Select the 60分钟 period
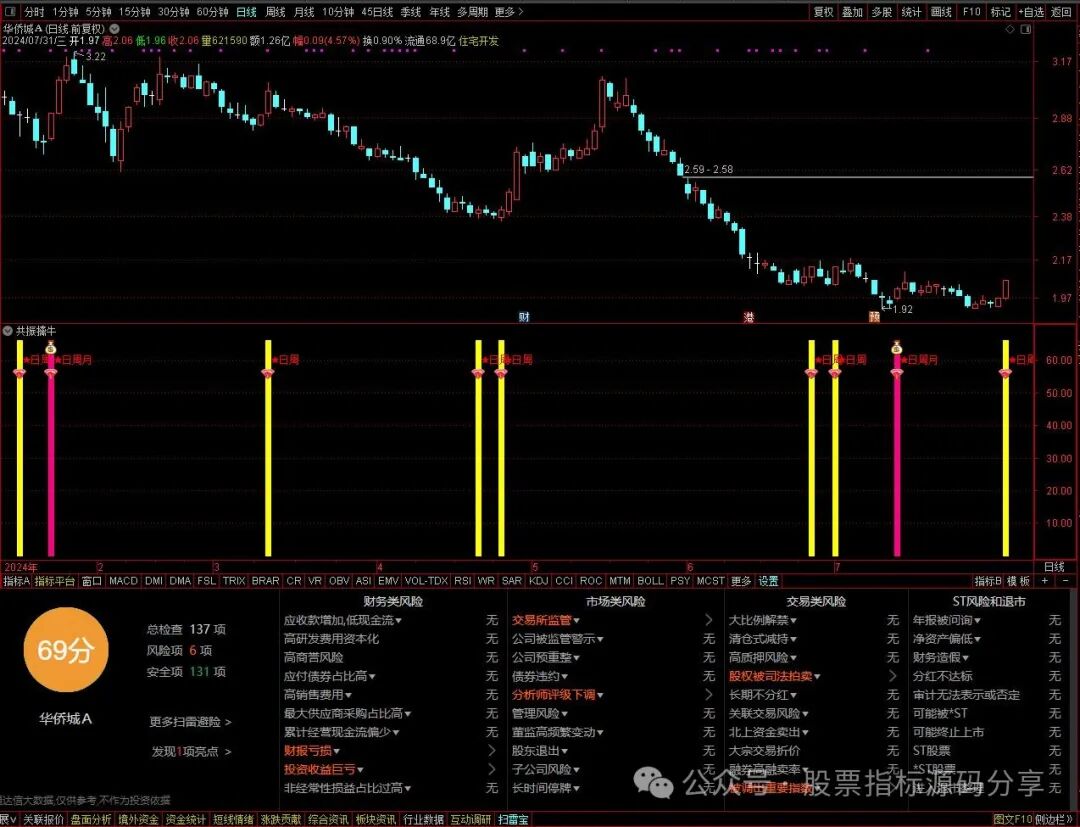The image size is (1080, 827). pos(212,12)
